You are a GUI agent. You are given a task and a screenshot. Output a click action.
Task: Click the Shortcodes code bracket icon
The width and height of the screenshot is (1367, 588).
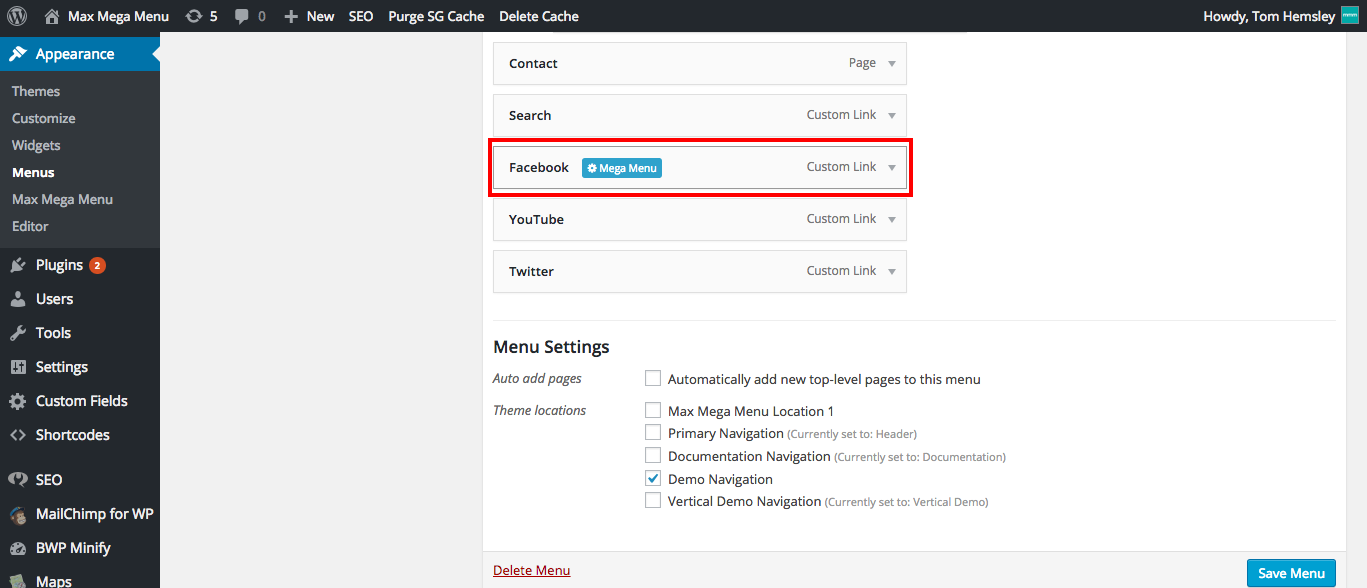18,435
